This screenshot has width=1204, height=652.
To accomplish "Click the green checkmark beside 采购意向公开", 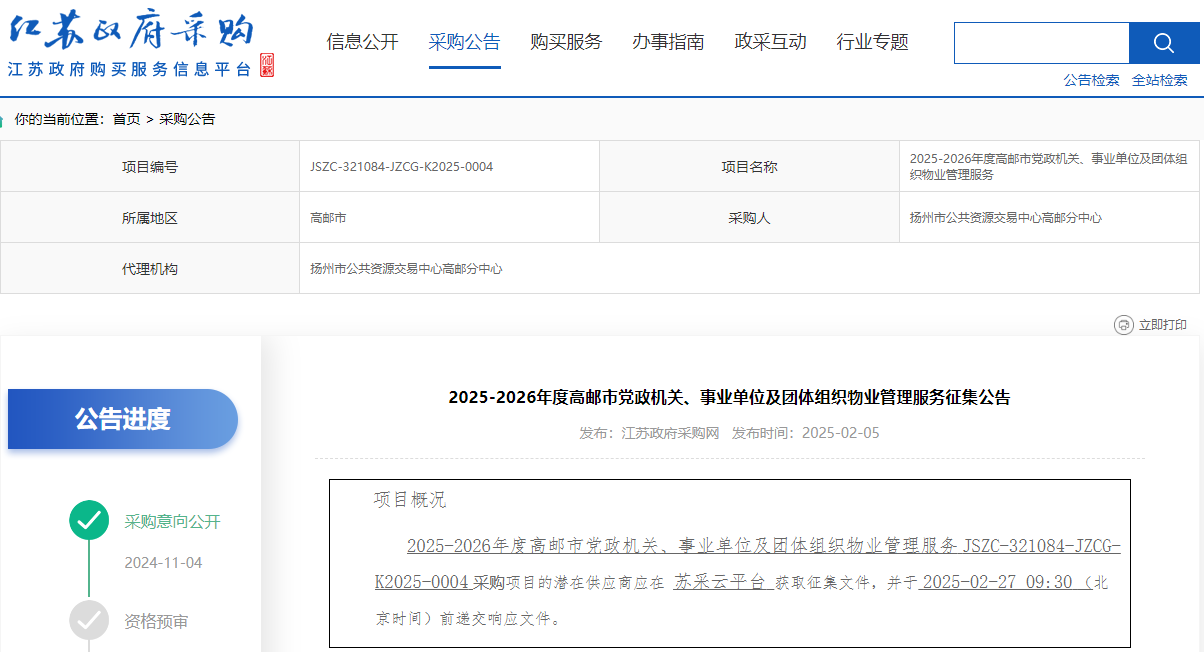I will (88, 520).
